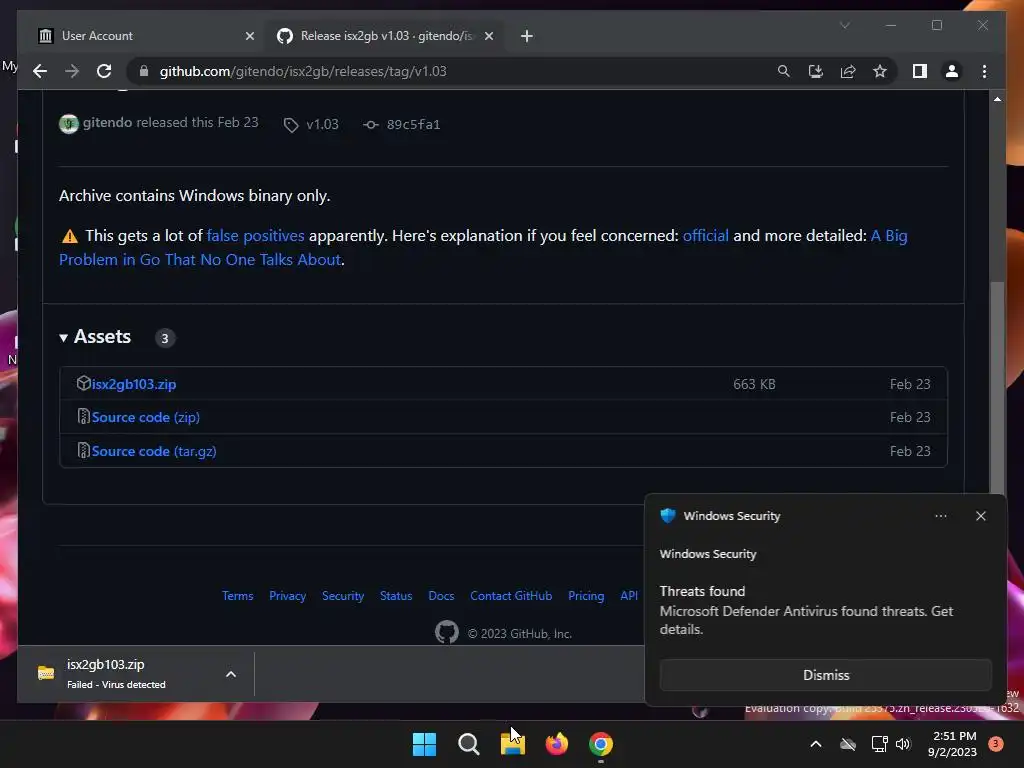Open the network status tray icon
The width and height of the screenshot is (1024, 768).
coord(879,744)
